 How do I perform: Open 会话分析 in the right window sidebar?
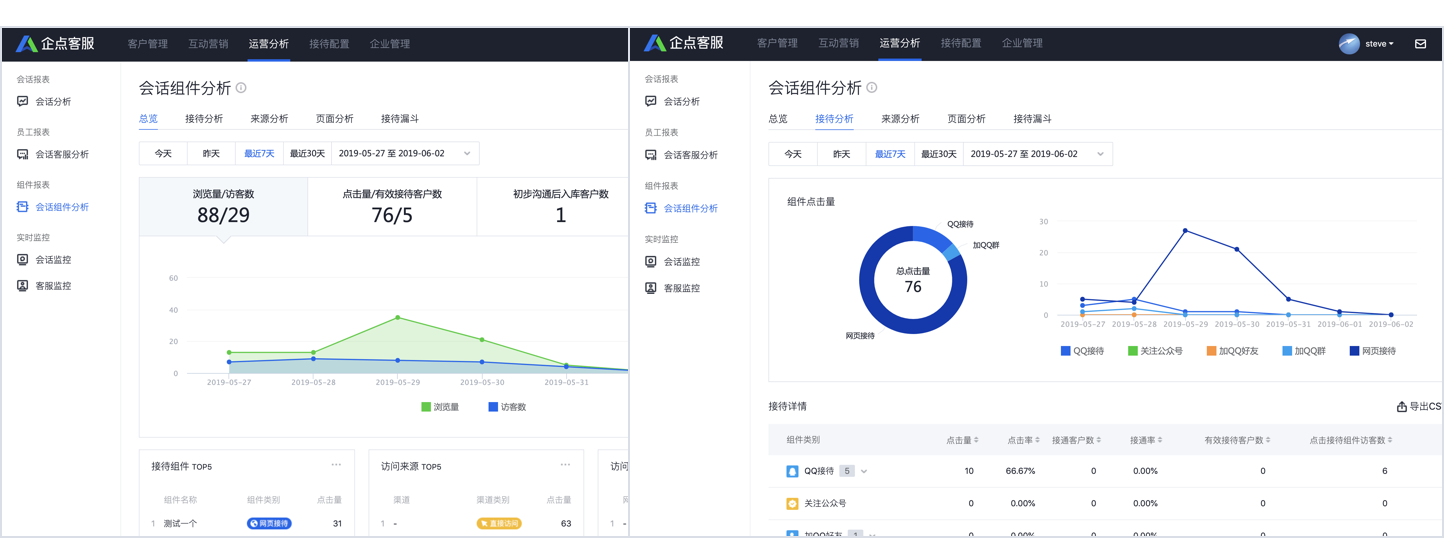(x=672, y=102)
